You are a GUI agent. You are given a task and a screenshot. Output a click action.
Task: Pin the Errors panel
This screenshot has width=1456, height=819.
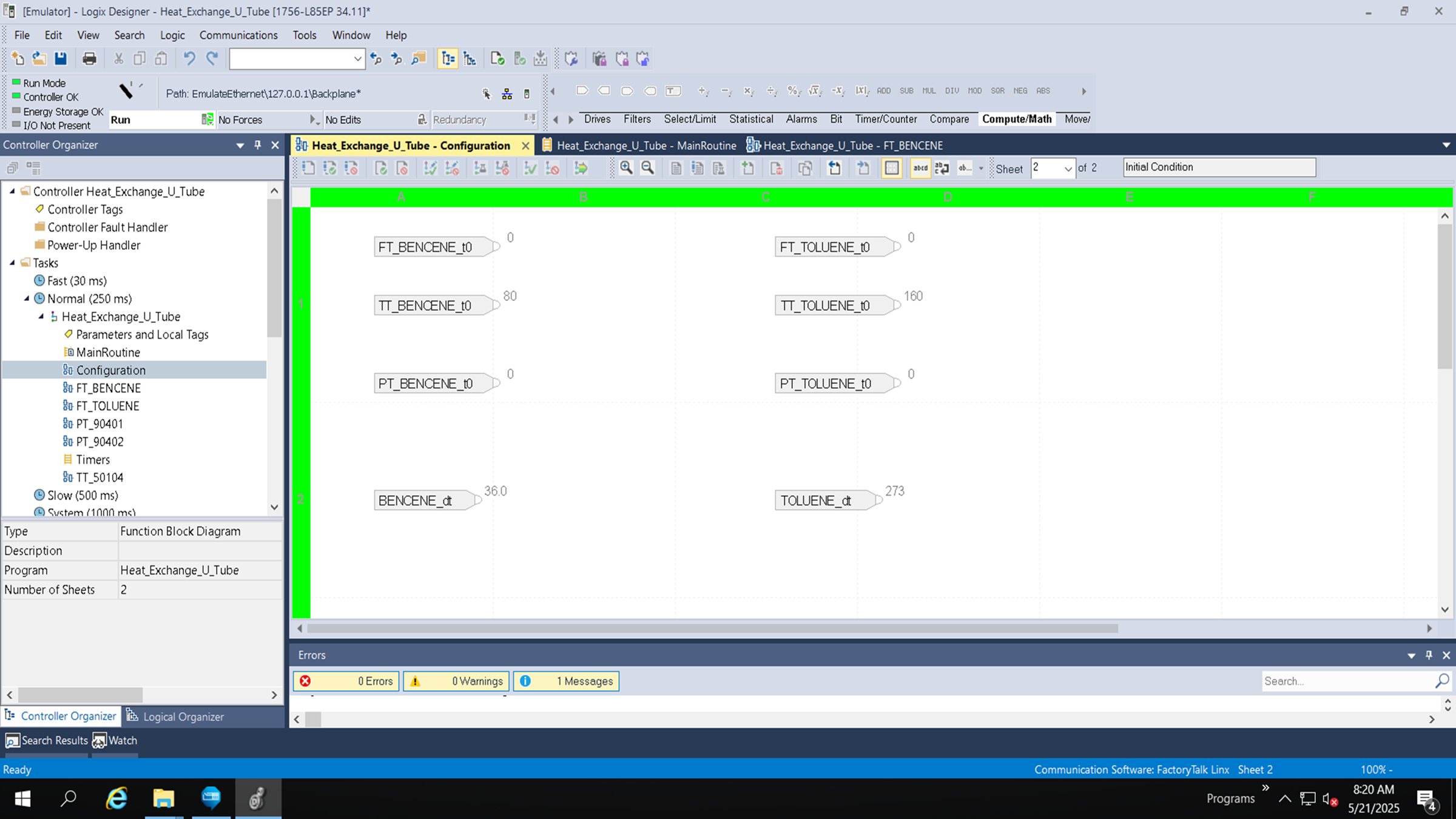click(1429, 655)
